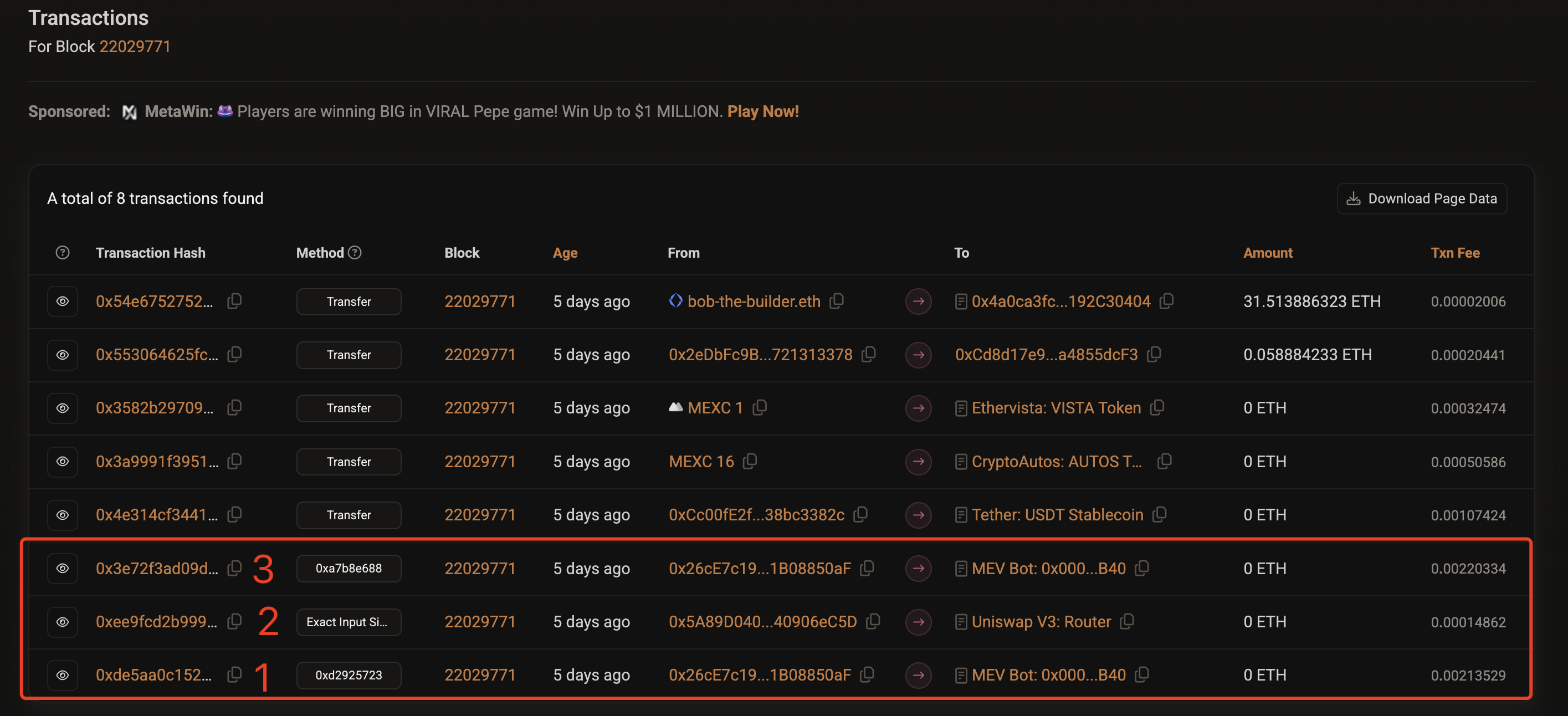The width and height of the screenshot is (1568, 716).
Task: Click the amount 31.513886323 ETH
Action: (x=1311, y=301)
